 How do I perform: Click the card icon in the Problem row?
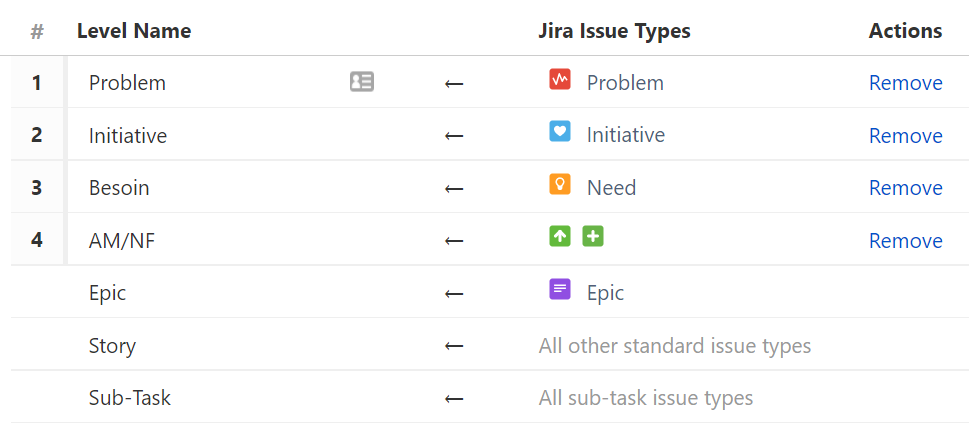(x=362, y=82)
